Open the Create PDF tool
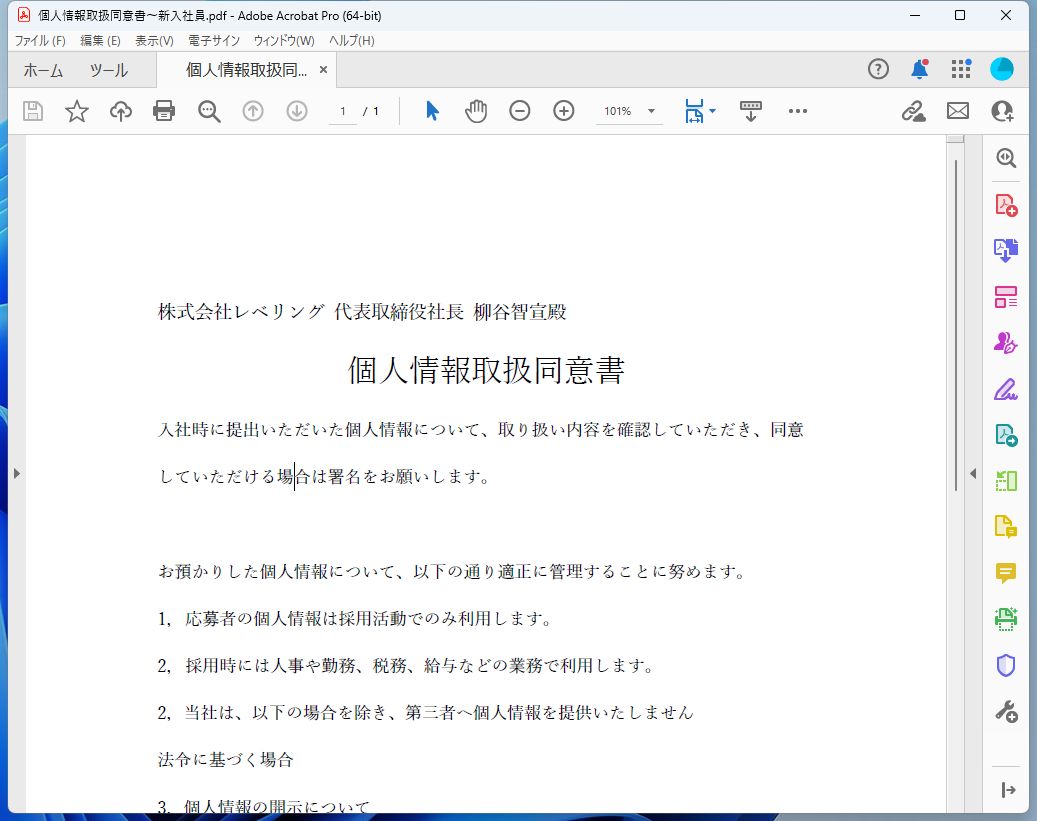 point(1006,203)
